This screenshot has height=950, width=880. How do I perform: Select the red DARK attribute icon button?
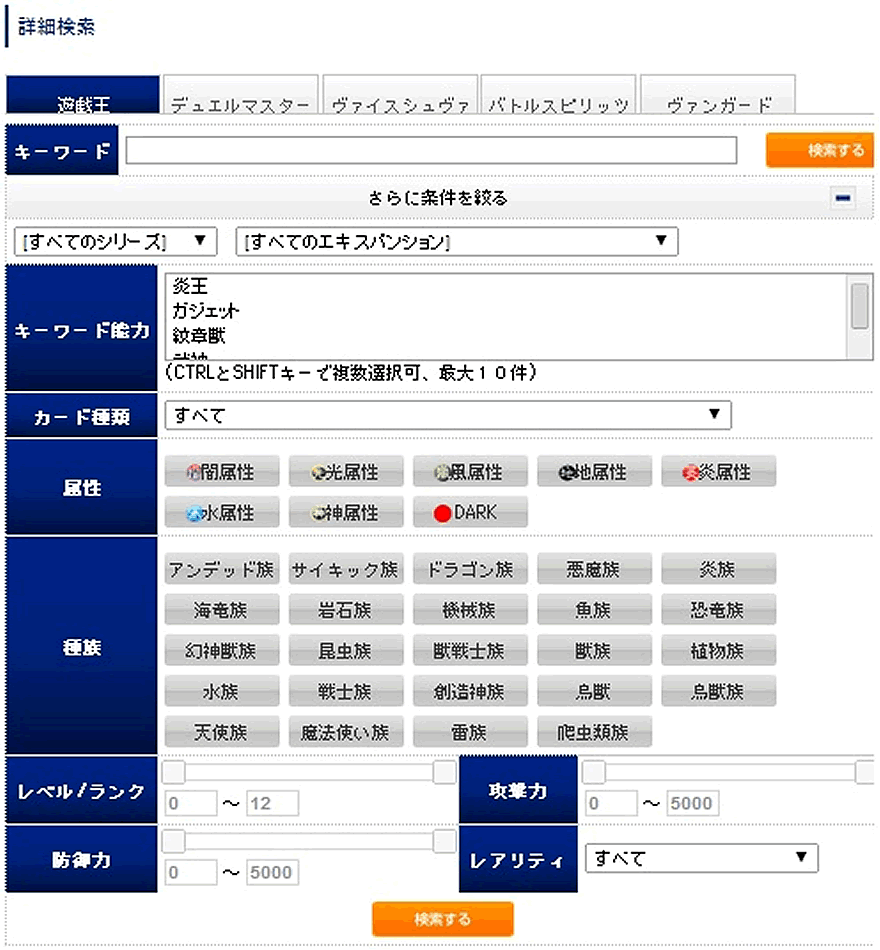(470, 512)
